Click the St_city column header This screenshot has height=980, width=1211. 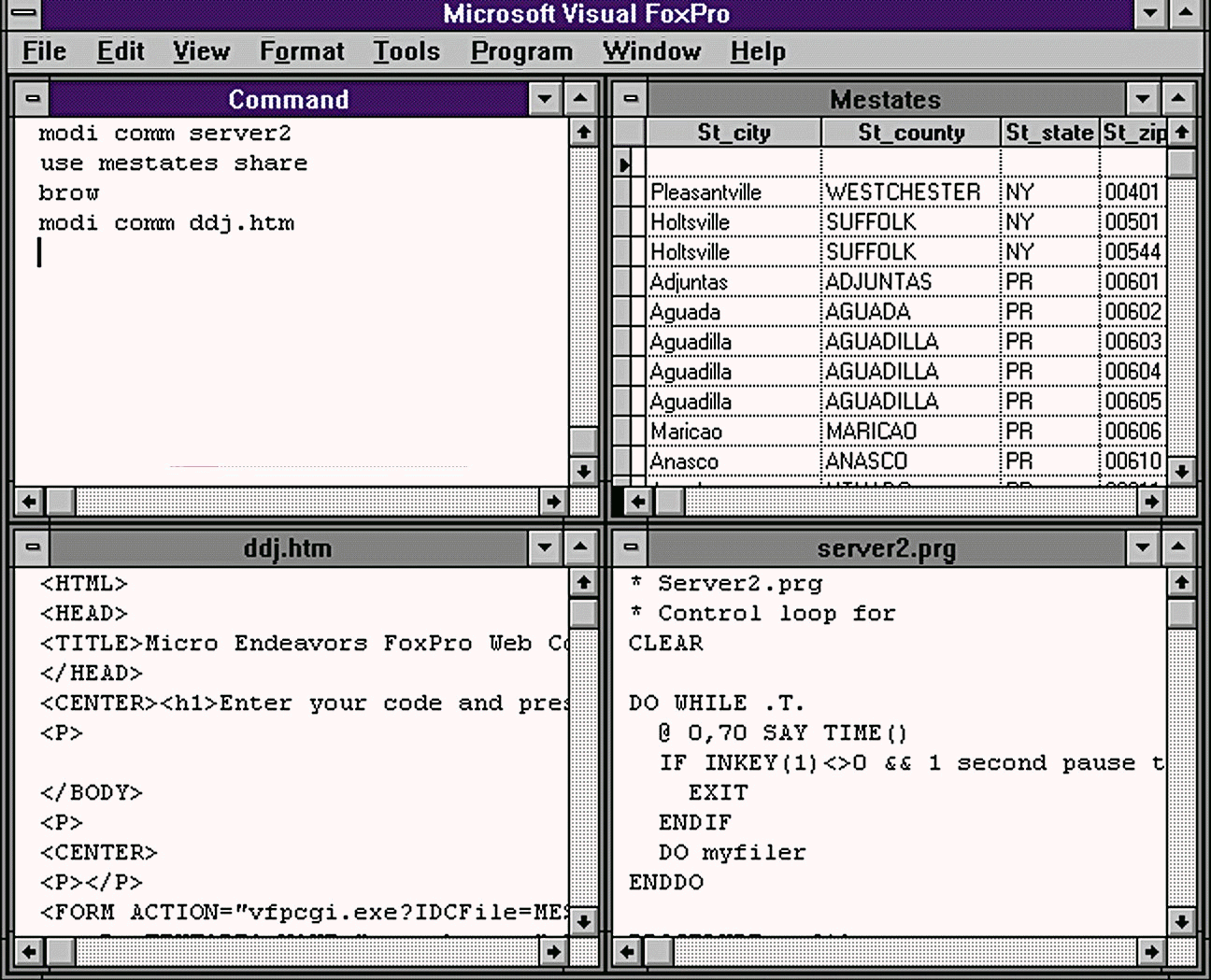coord(734,133)
